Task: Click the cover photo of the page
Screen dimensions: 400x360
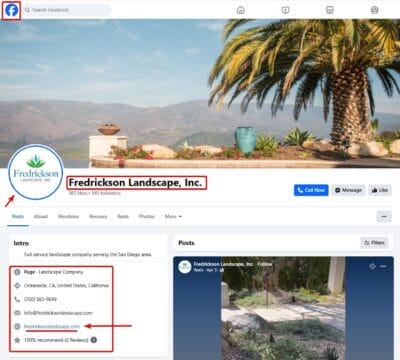Action: pos(200,93)
